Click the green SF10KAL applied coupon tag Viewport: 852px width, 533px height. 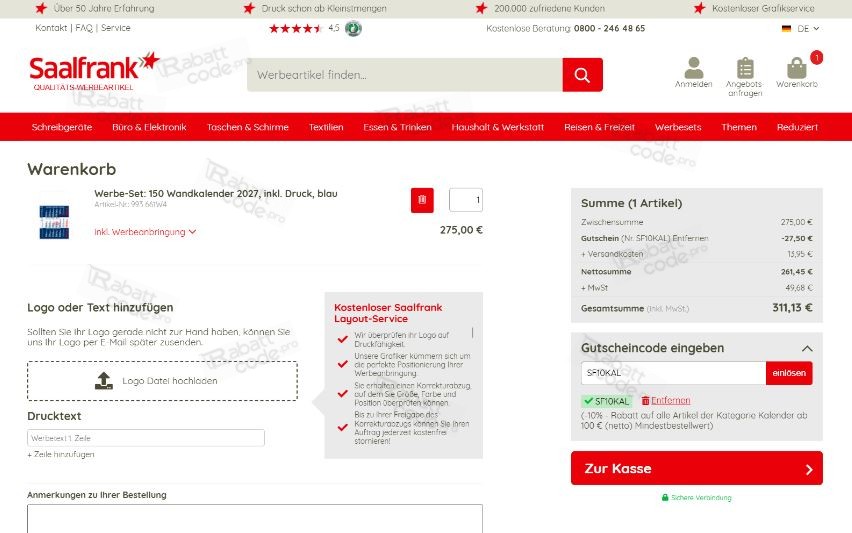coord(607,402)
